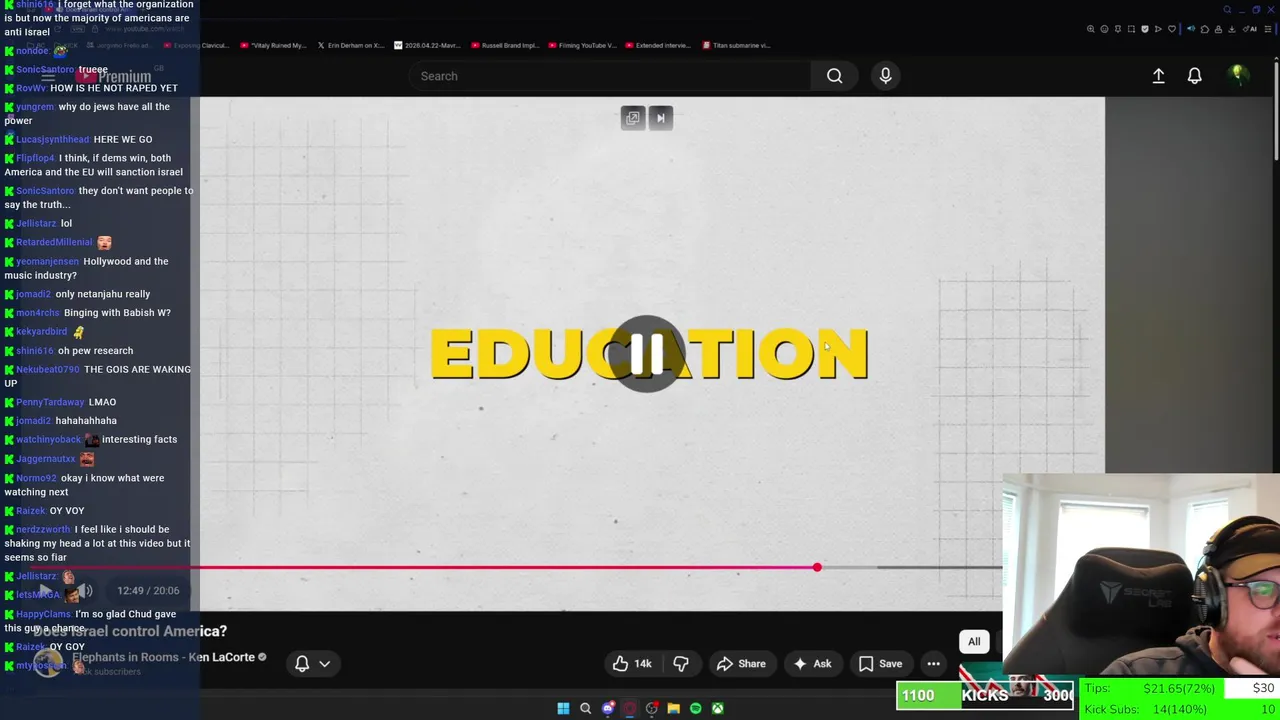This screenshot has height=720, width=1280.
Task: Click chat username yeomanjensen
Action: [x=47, y=261]
